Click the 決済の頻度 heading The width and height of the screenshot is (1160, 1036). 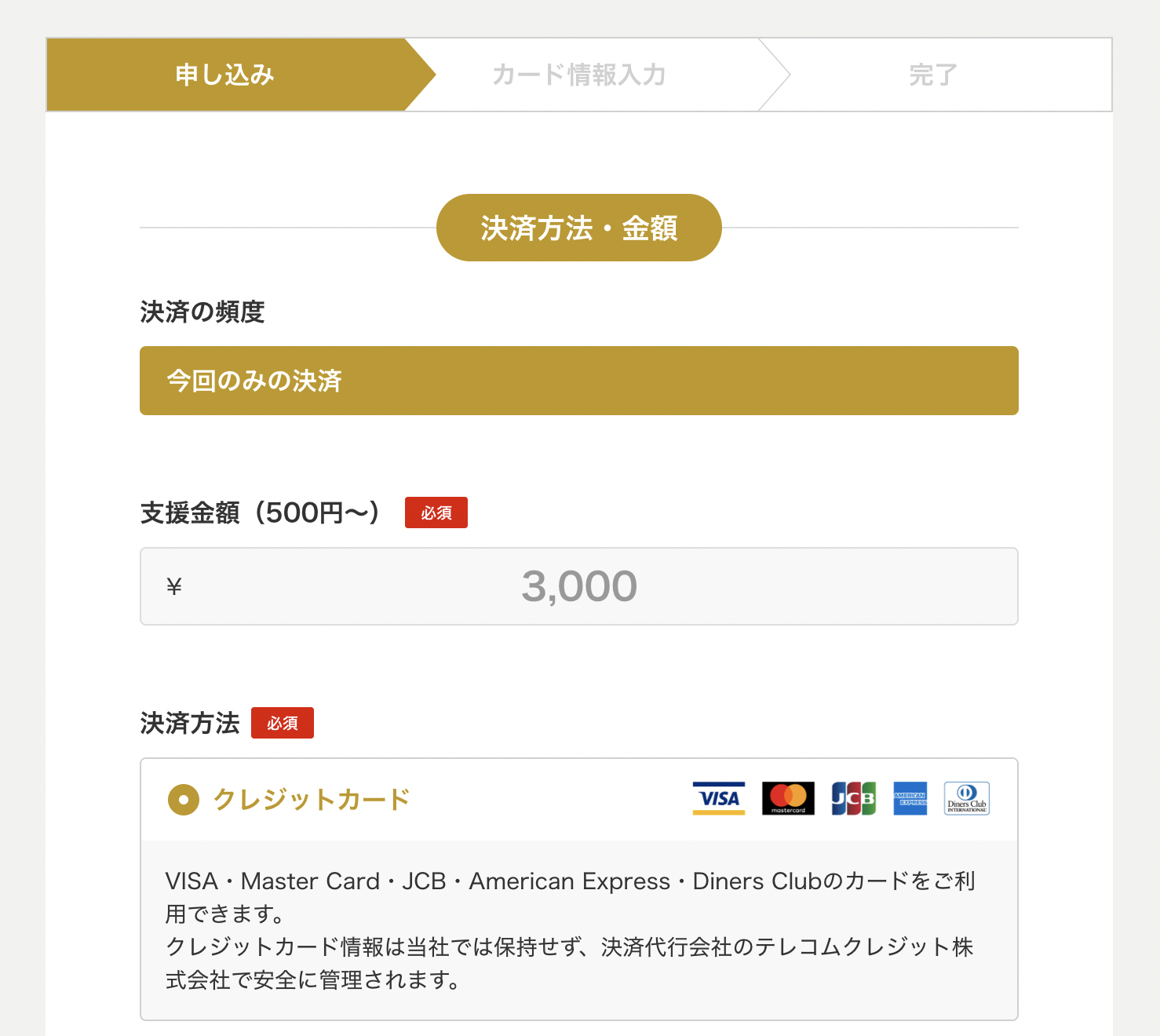tap(202, 312)
